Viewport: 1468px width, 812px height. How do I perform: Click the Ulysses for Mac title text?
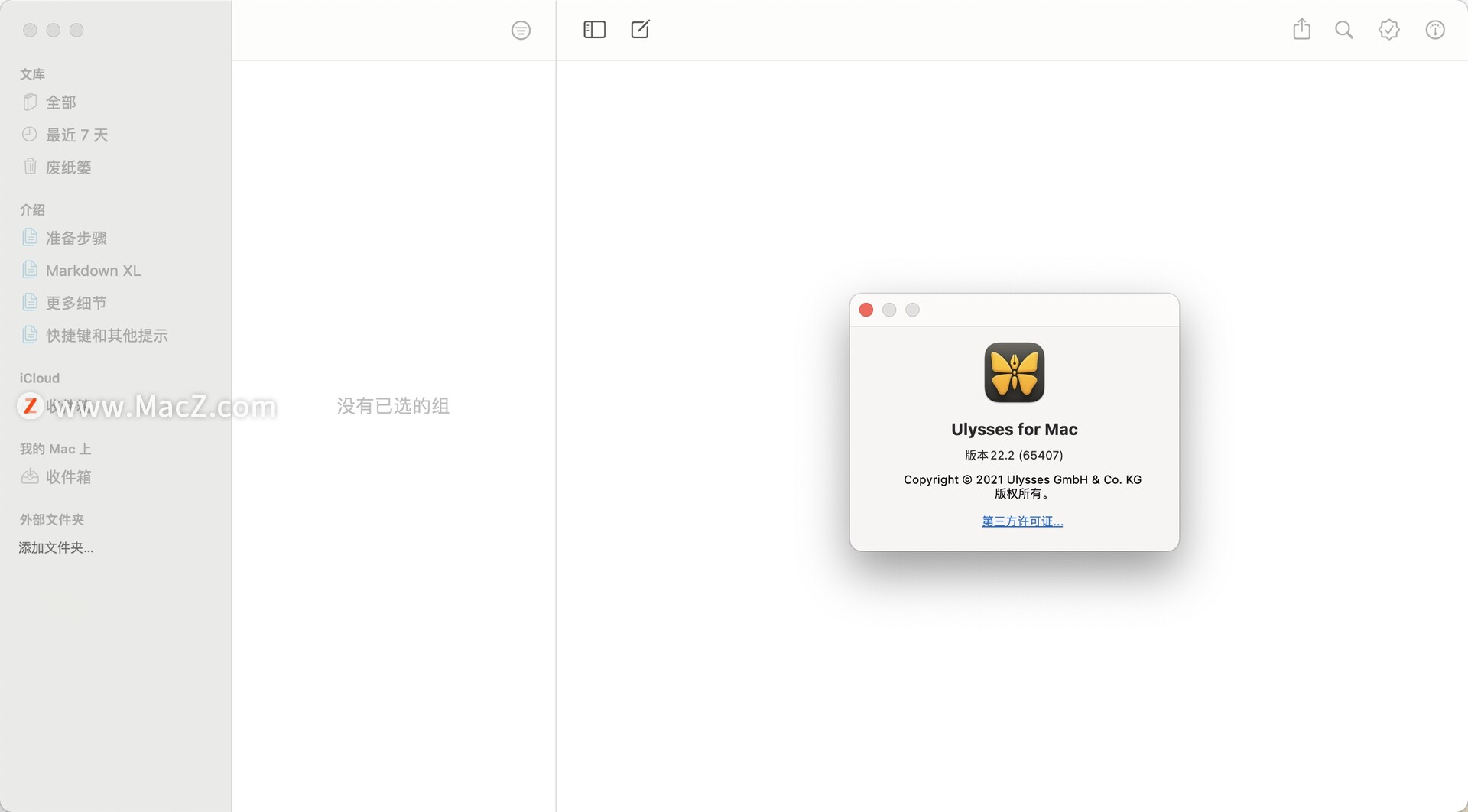pyautogui.click(x=1015, y=429)
